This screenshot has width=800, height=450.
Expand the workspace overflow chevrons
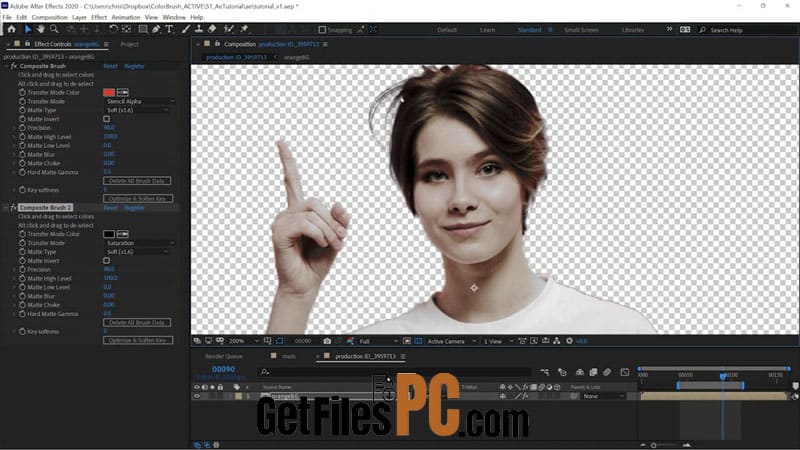coord(669,29)
